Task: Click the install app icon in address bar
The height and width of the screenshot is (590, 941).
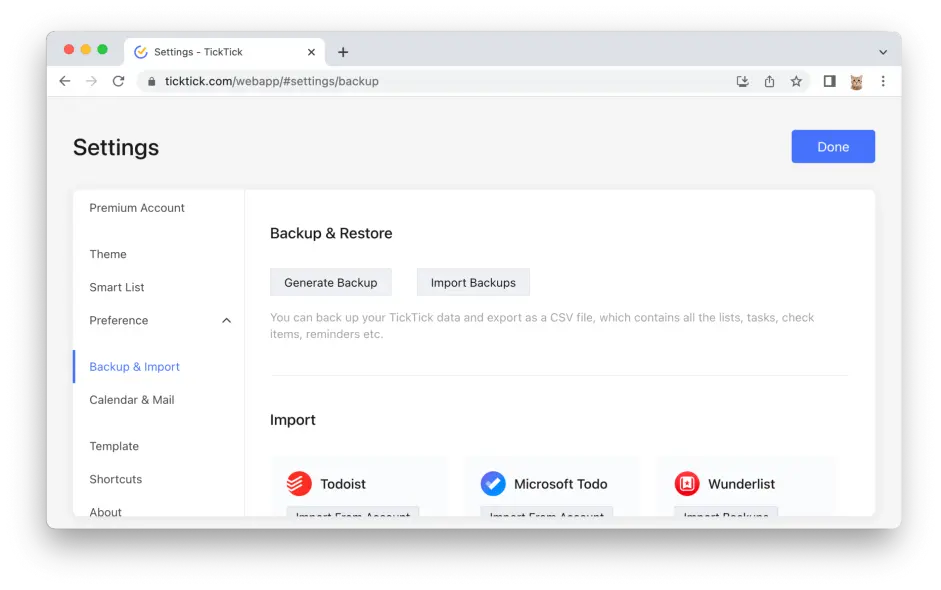Action: point(742,81)
